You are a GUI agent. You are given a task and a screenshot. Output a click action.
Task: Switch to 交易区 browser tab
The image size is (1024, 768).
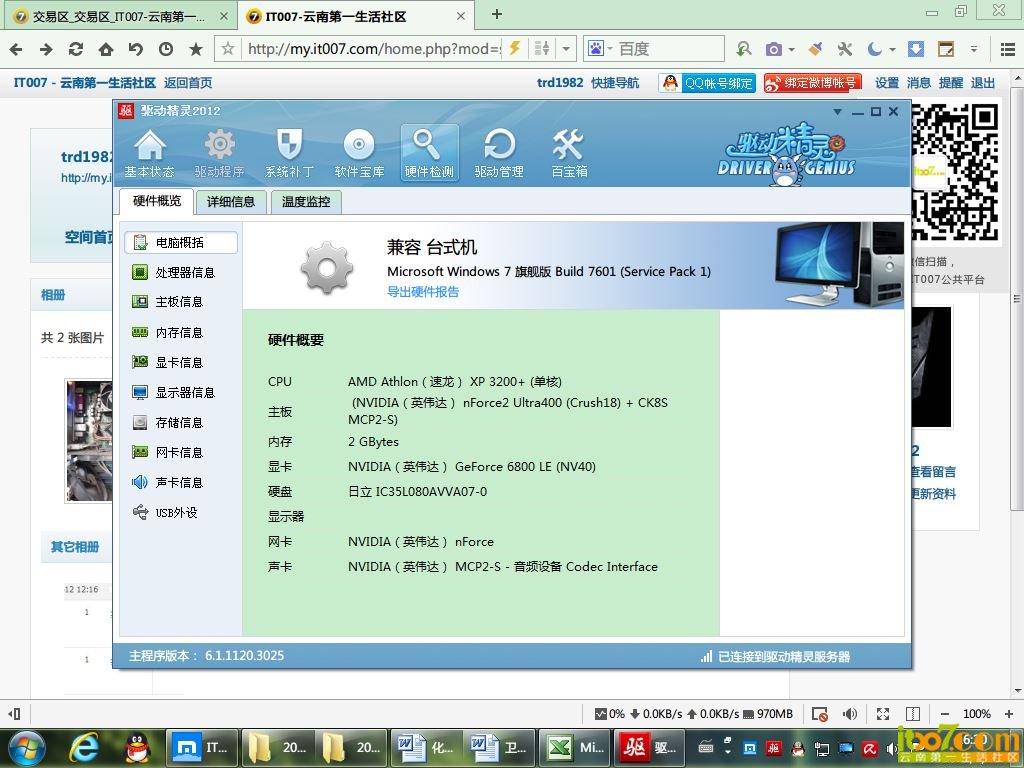coord(119,16)
